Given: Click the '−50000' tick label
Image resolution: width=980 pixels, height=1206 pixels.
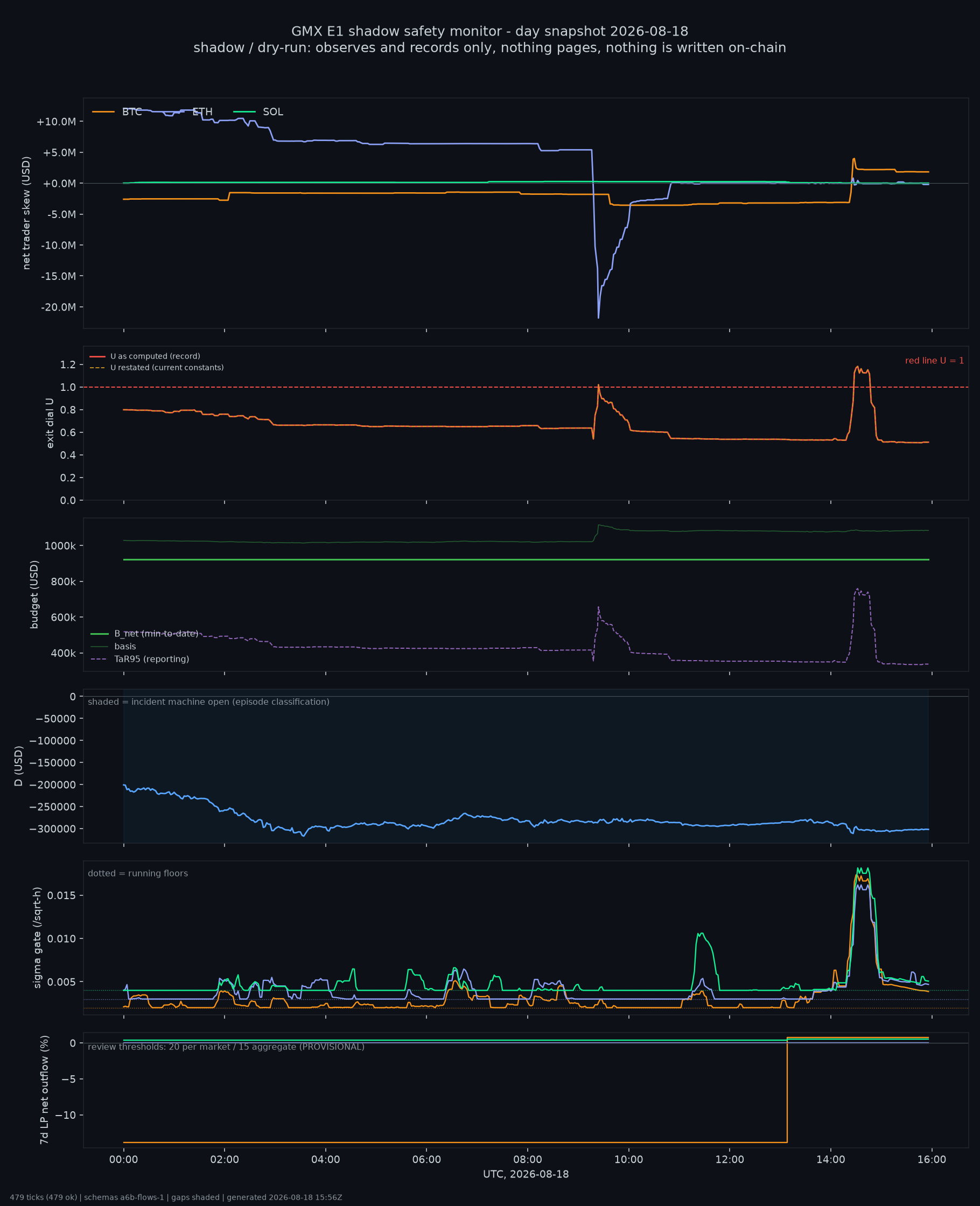Looking at the screenshot, I should [56, 719].
